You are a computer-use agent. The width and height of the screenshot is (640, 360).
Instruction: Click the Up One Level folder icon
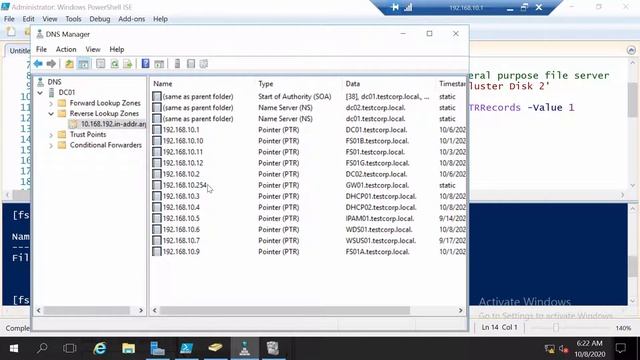coord(69,64)
